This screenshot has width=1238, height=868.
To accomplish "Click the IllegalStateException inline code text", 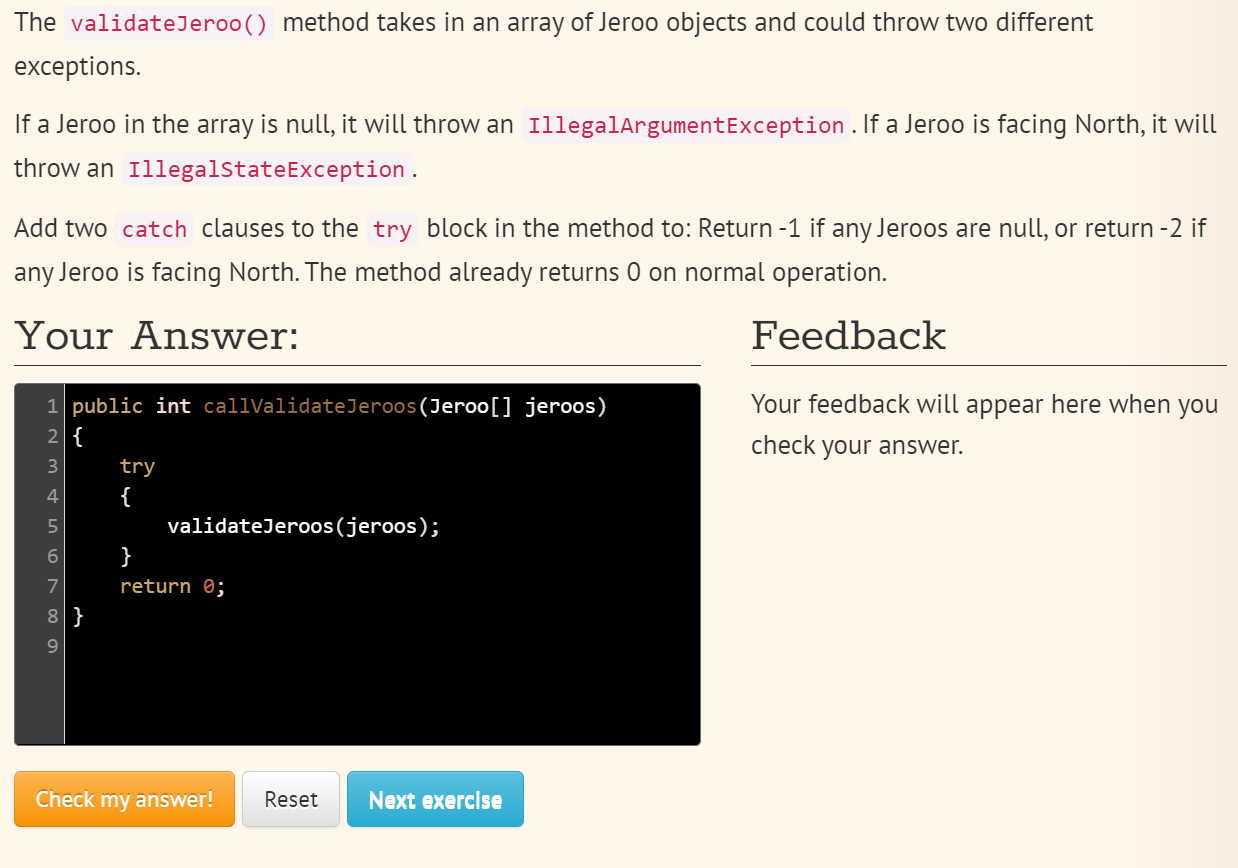I will (x=266, y=169).
